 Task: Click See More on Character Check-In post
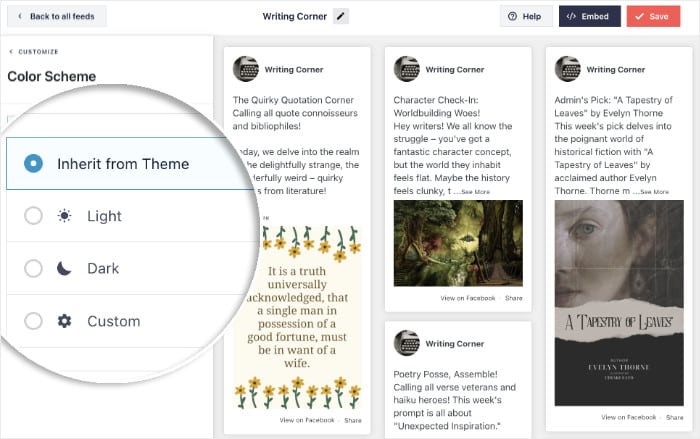[475, 192]
